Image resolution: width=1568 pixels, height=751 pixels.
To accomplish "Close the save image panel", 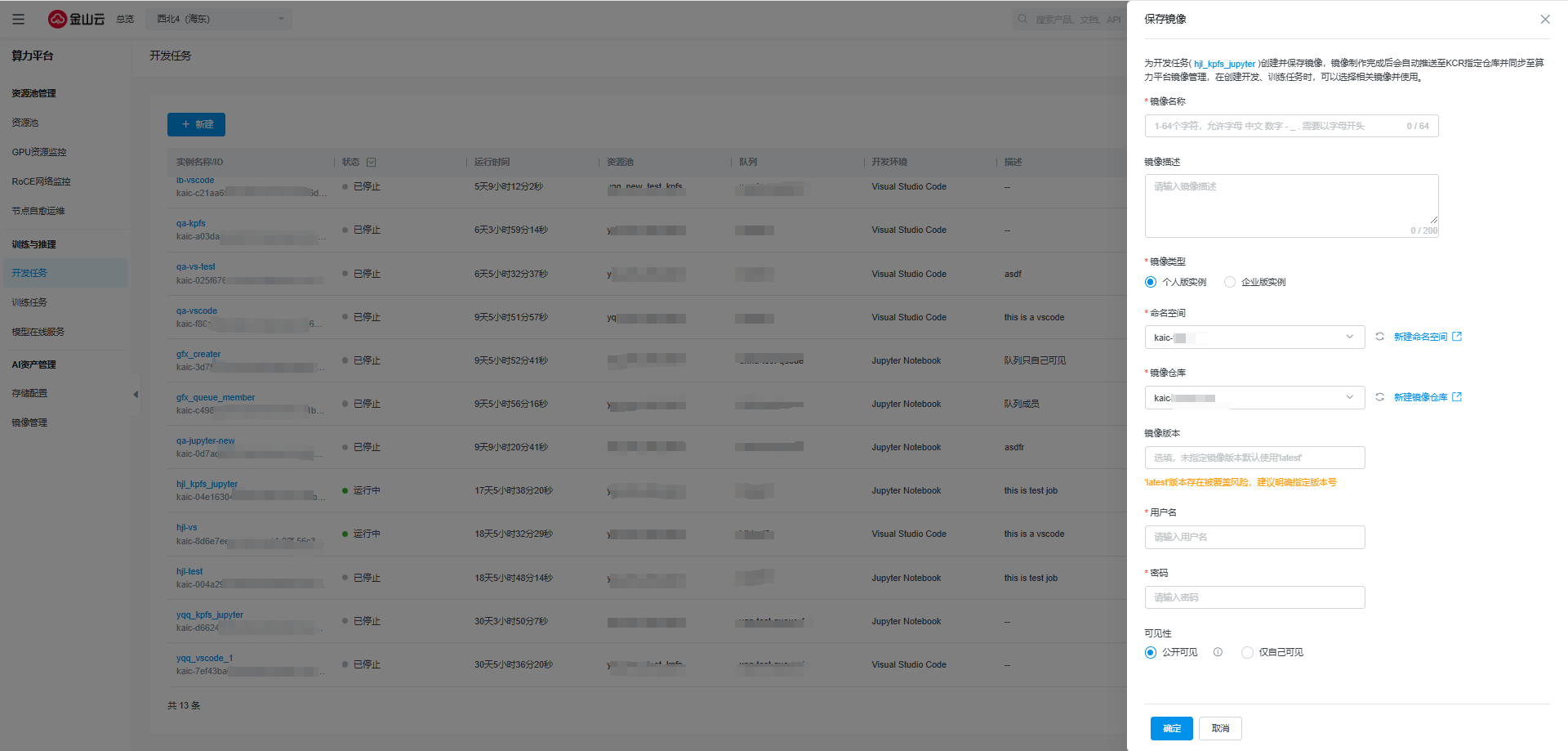I will point(1544,20).
